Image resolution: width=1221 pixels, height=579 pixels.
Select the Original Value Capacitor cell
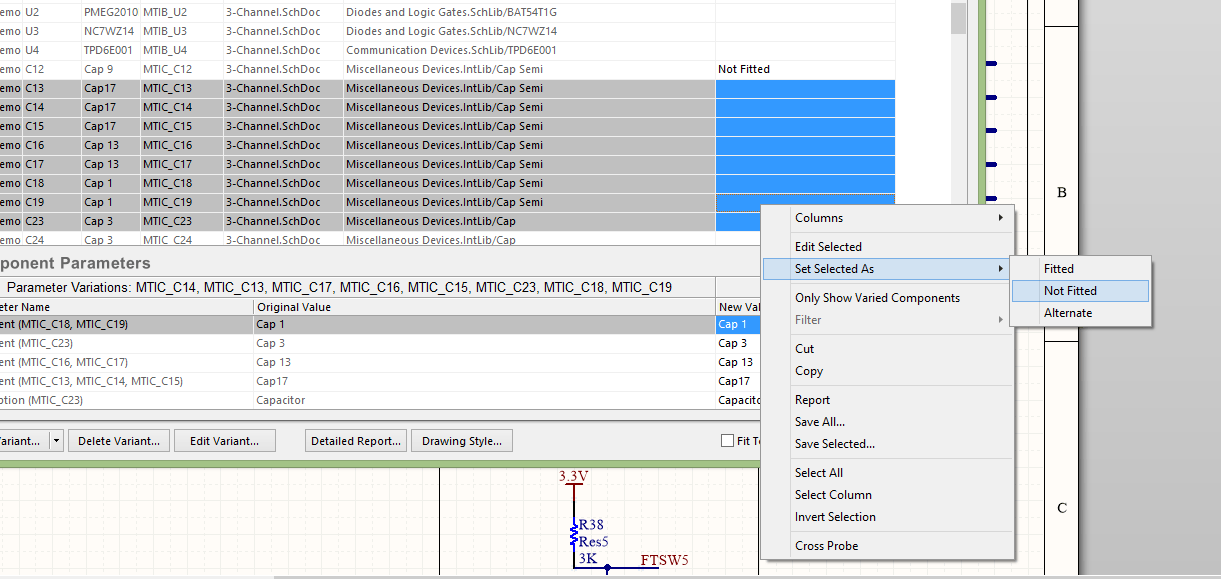pyautogui.click(x=484, y=401)
